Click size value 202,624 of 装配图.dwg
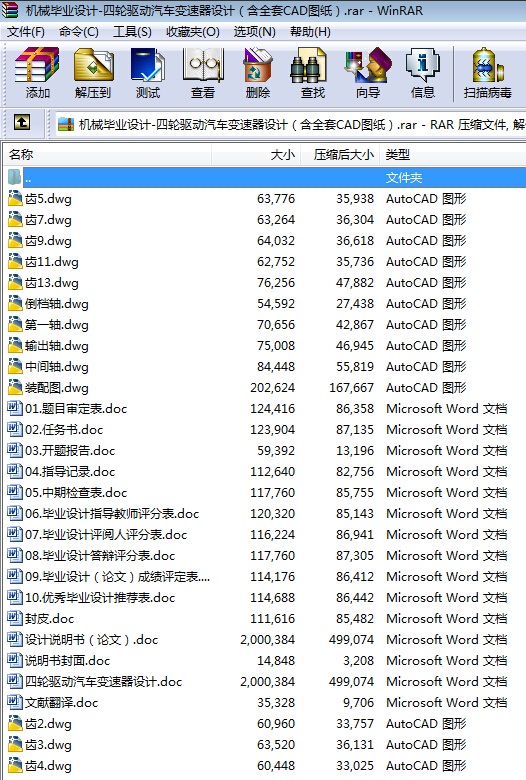Image resolution: width=526 pixels, height=780 pixels. [x=272, y=387]
